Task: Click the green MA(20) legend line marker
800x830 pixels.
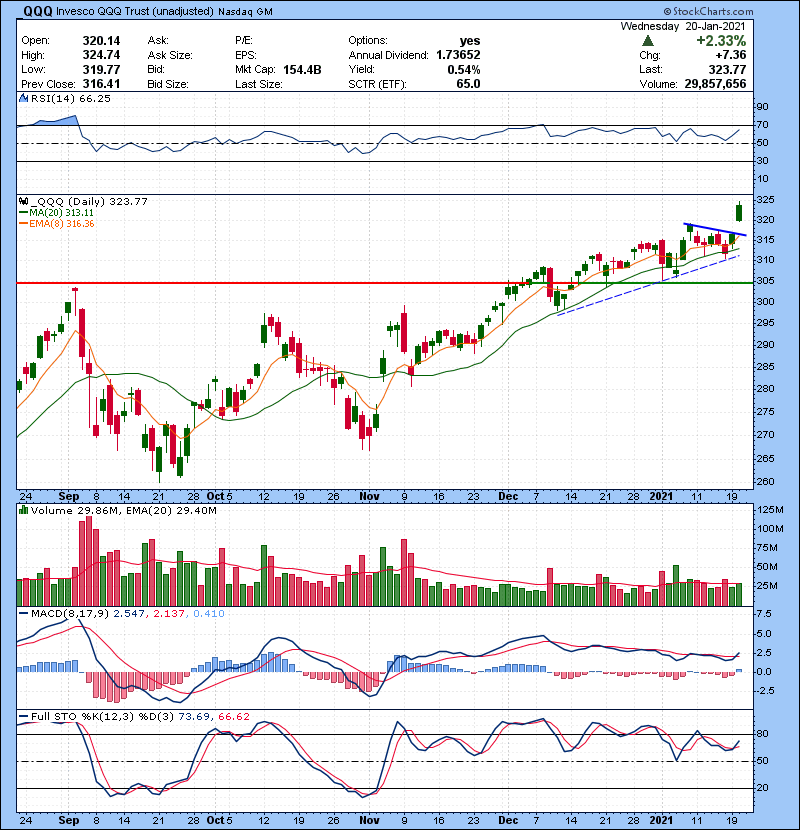Action: (24, 213)
